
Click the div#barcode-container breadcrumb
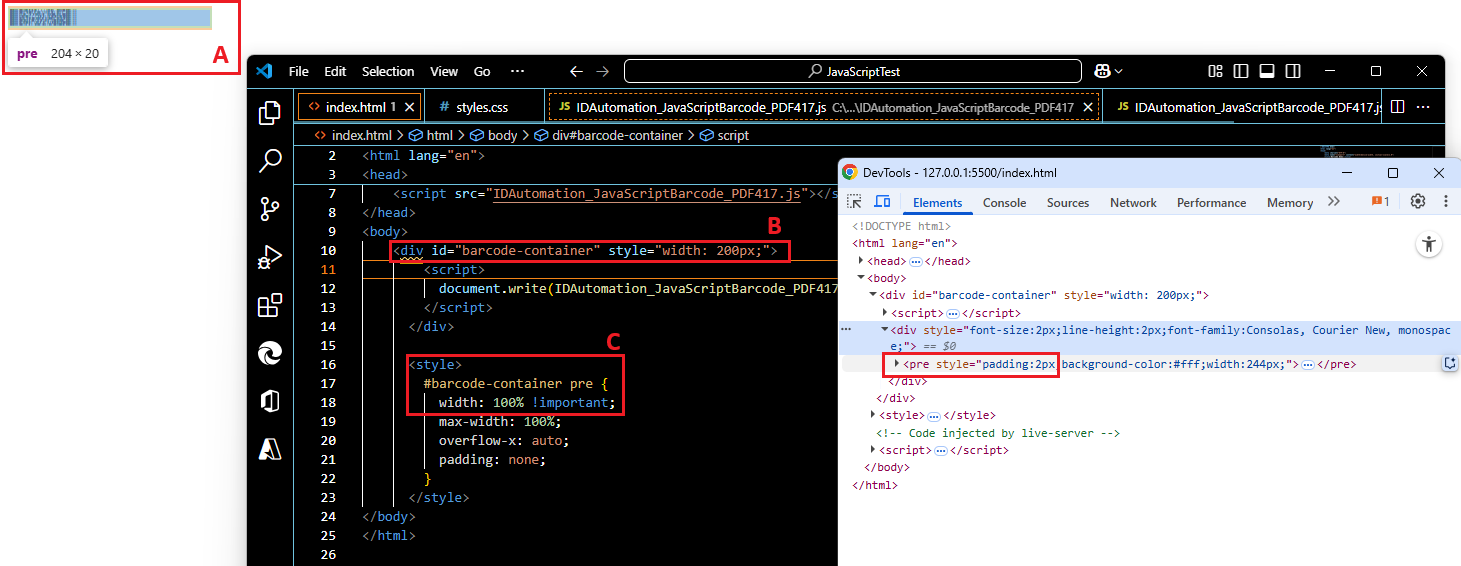coord(608,135)
